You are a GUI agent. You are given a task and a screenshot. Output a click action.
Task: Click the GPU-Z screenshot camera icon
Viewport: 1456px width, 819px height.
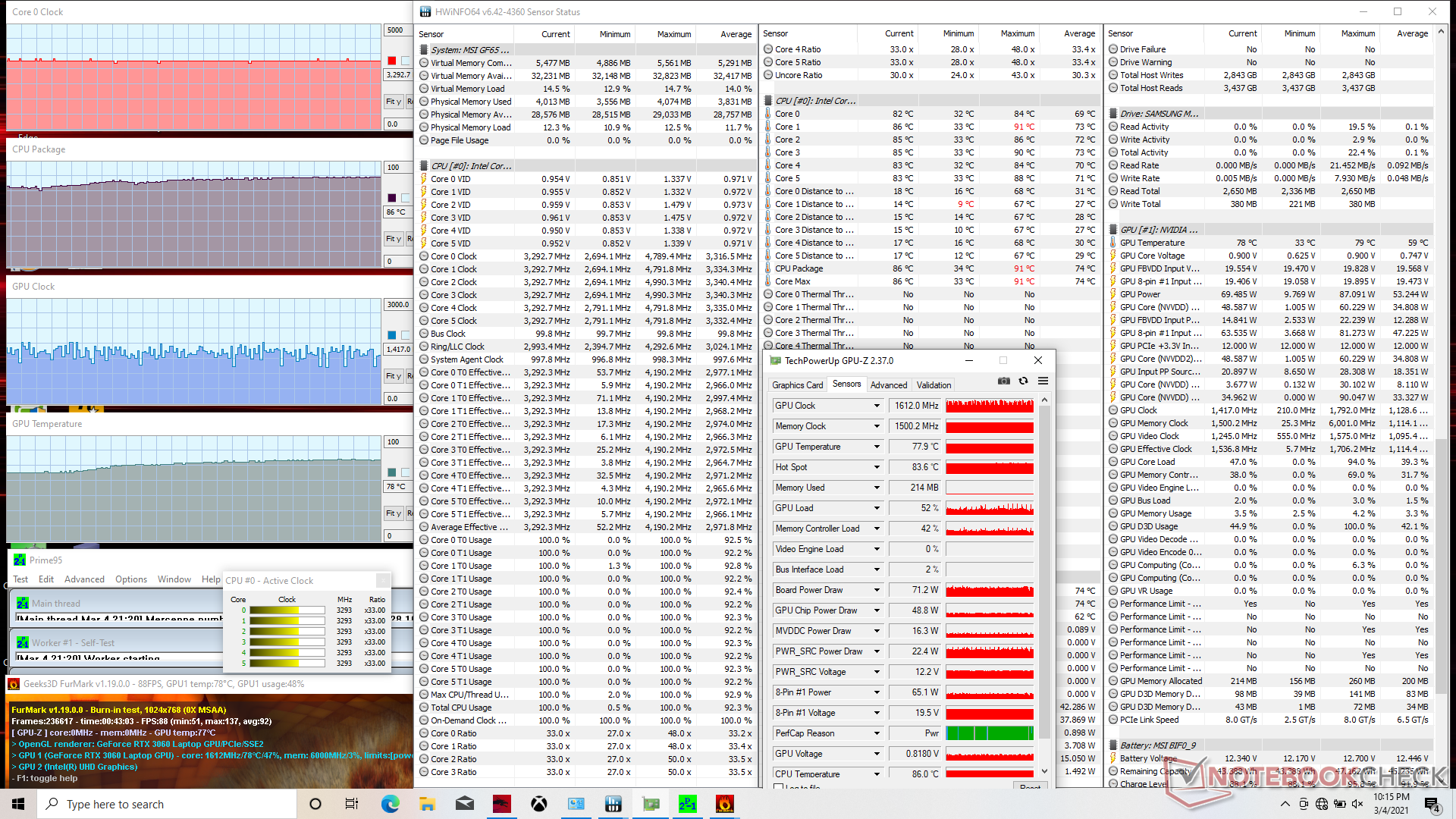[1004, 381]
